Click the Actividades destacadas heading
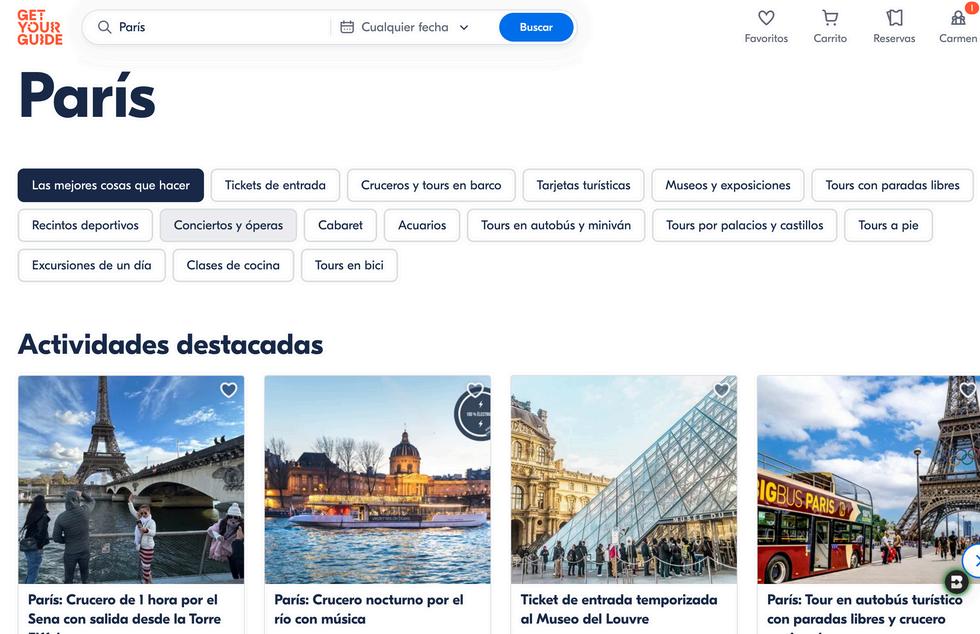Viewport: 980px width, 634px height. click(x=171, y=345)
